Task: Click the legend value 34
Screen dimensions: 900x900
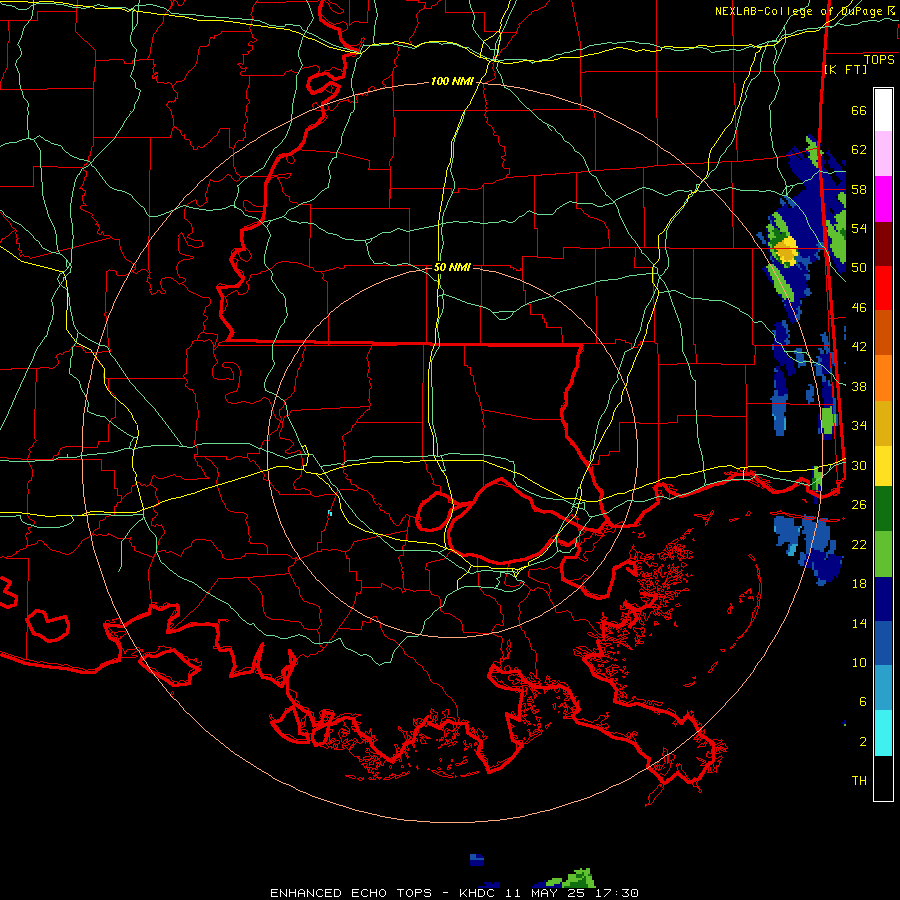Action: coord(859,426)
